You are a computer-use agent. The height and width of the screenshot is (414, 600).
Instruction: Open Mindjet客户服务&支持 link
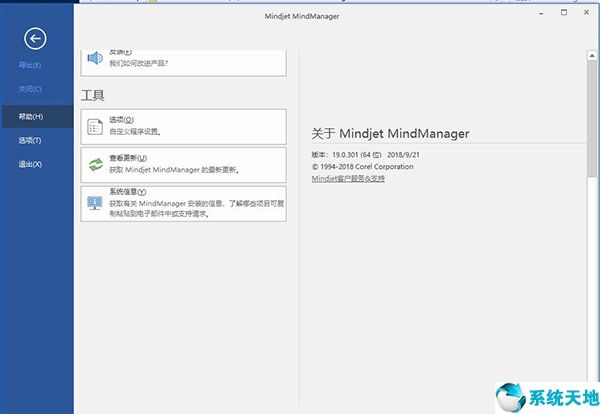tap(348, 178)
